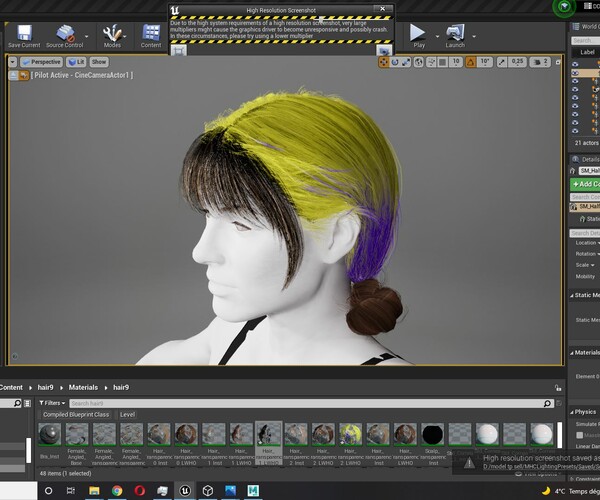Open the Perspective view mode menu
This screenshot has width=600, height=500.
pos(41,62)
